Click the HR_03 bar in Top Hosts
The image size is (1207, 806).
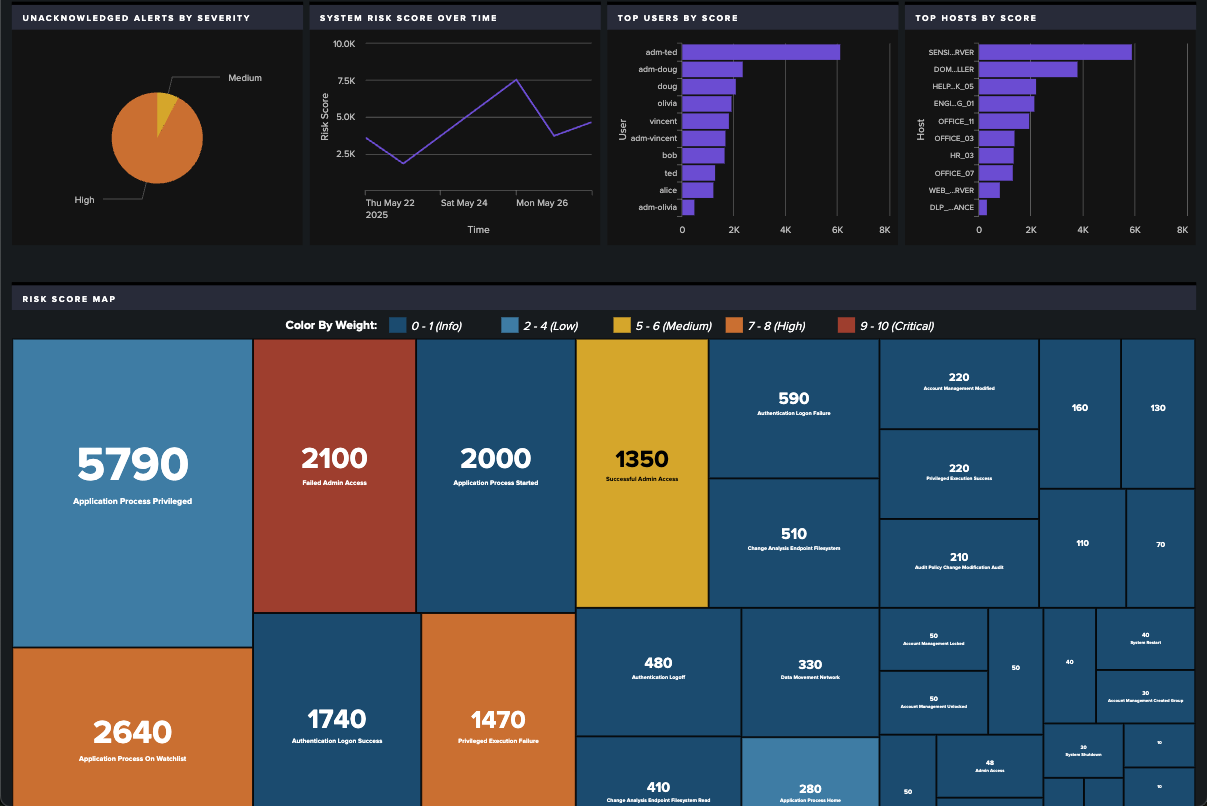[996, 156]
